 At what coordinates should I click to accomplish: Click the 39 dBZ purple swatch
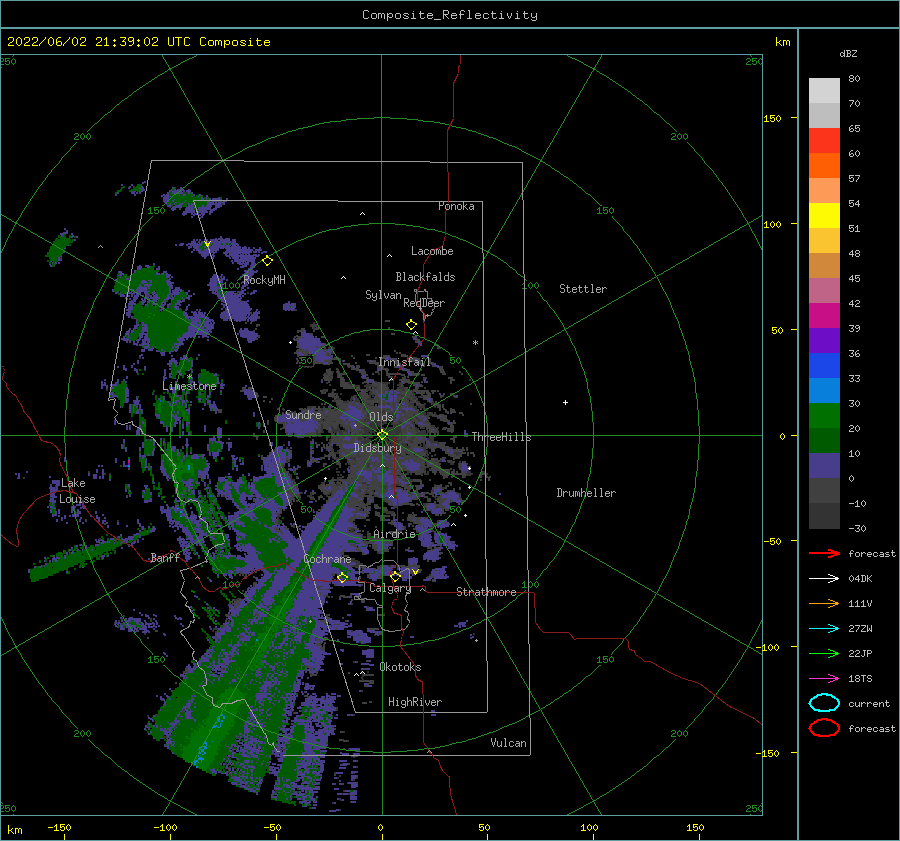click(824, 340)
